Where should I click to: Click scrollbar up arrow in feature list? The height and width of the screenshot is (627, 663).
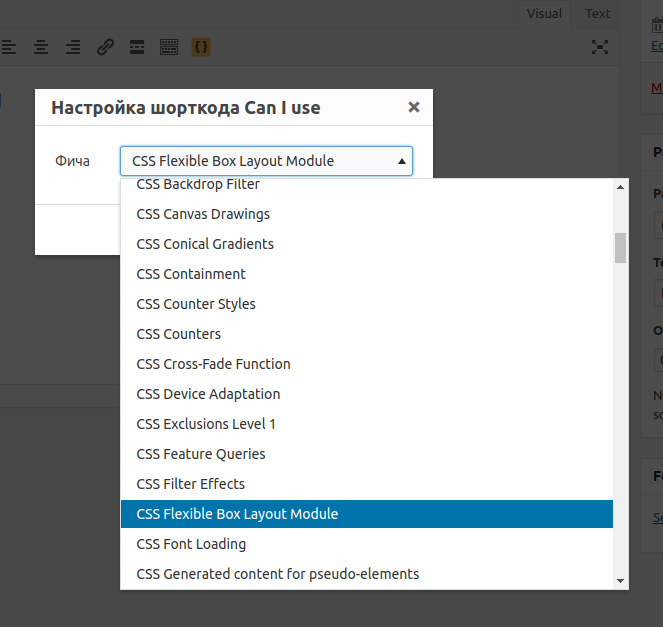point(620,187)
